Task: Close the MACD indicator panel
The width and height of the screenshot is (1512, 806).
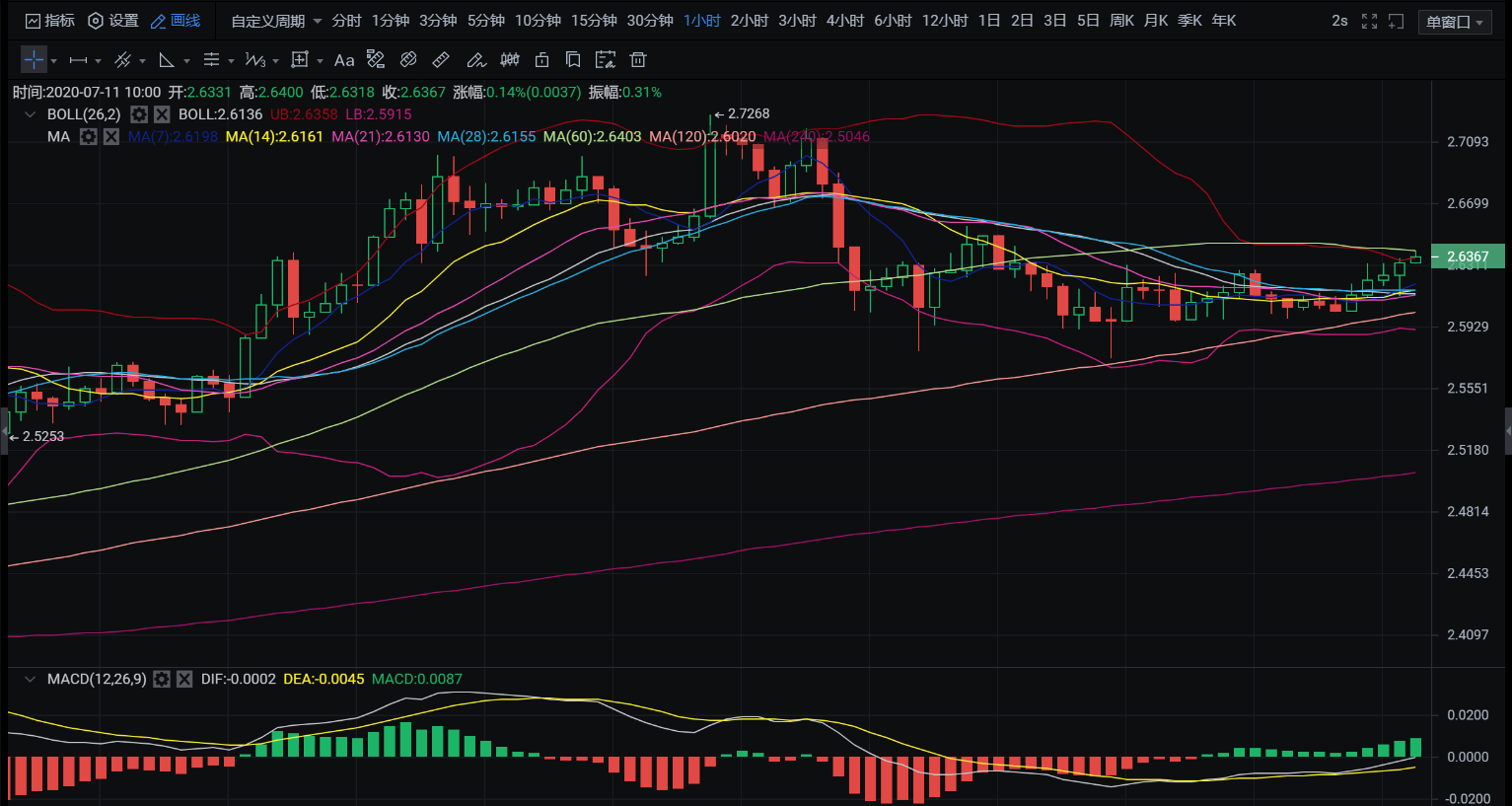Action: point(184,679)
